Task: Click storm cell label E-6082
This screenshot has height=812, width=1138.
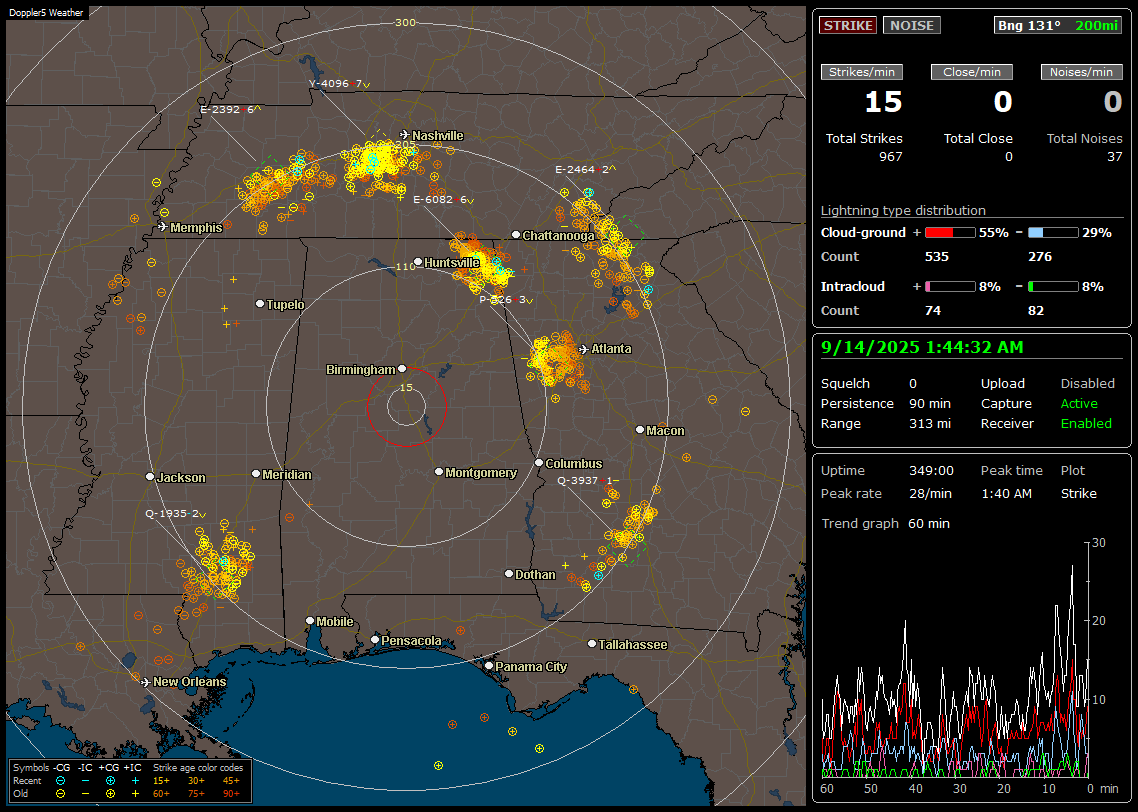Action: pyautogui.click(x=443, y=200)
